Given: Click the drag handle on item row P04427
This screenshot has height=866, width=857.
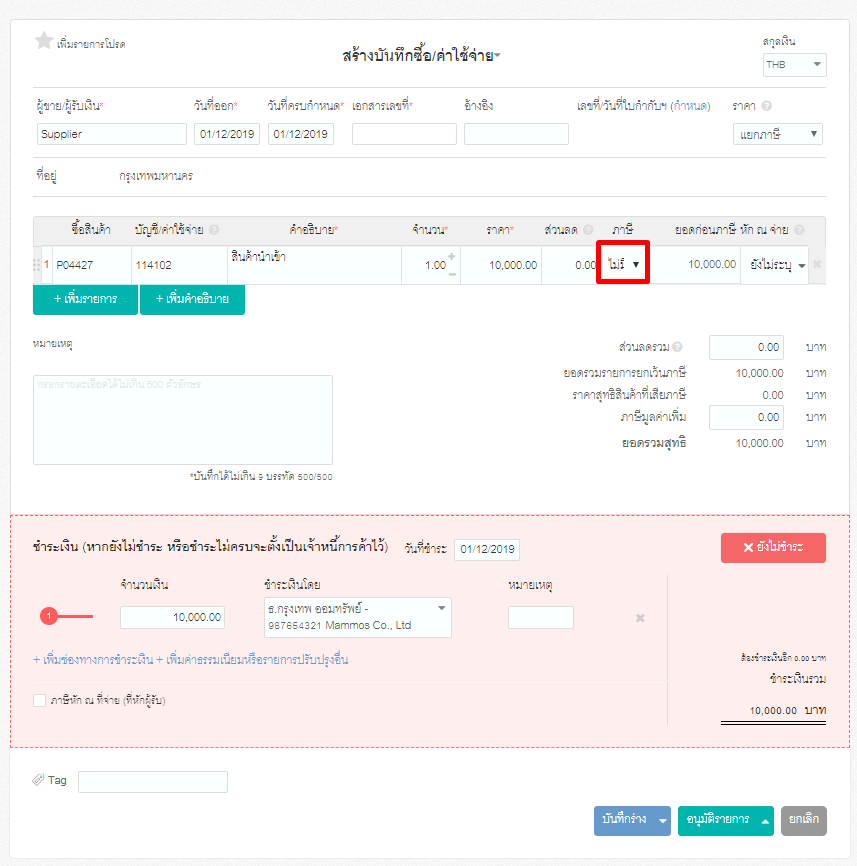Looking at the screenshot, I should pyautogui.click(x=38, y=264).
